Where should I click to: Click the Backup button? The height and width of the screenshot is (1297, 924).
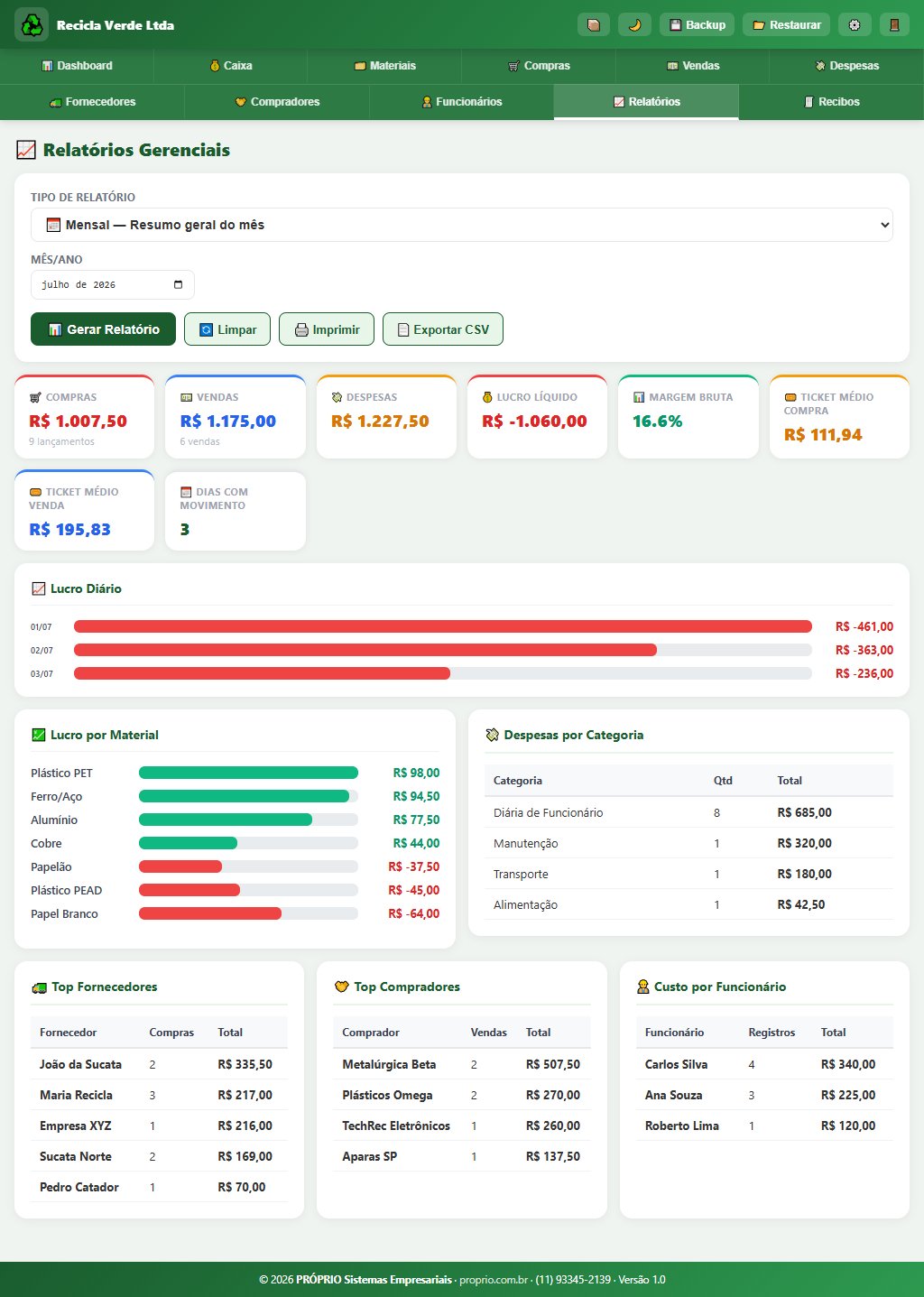(x=698, y=25)
